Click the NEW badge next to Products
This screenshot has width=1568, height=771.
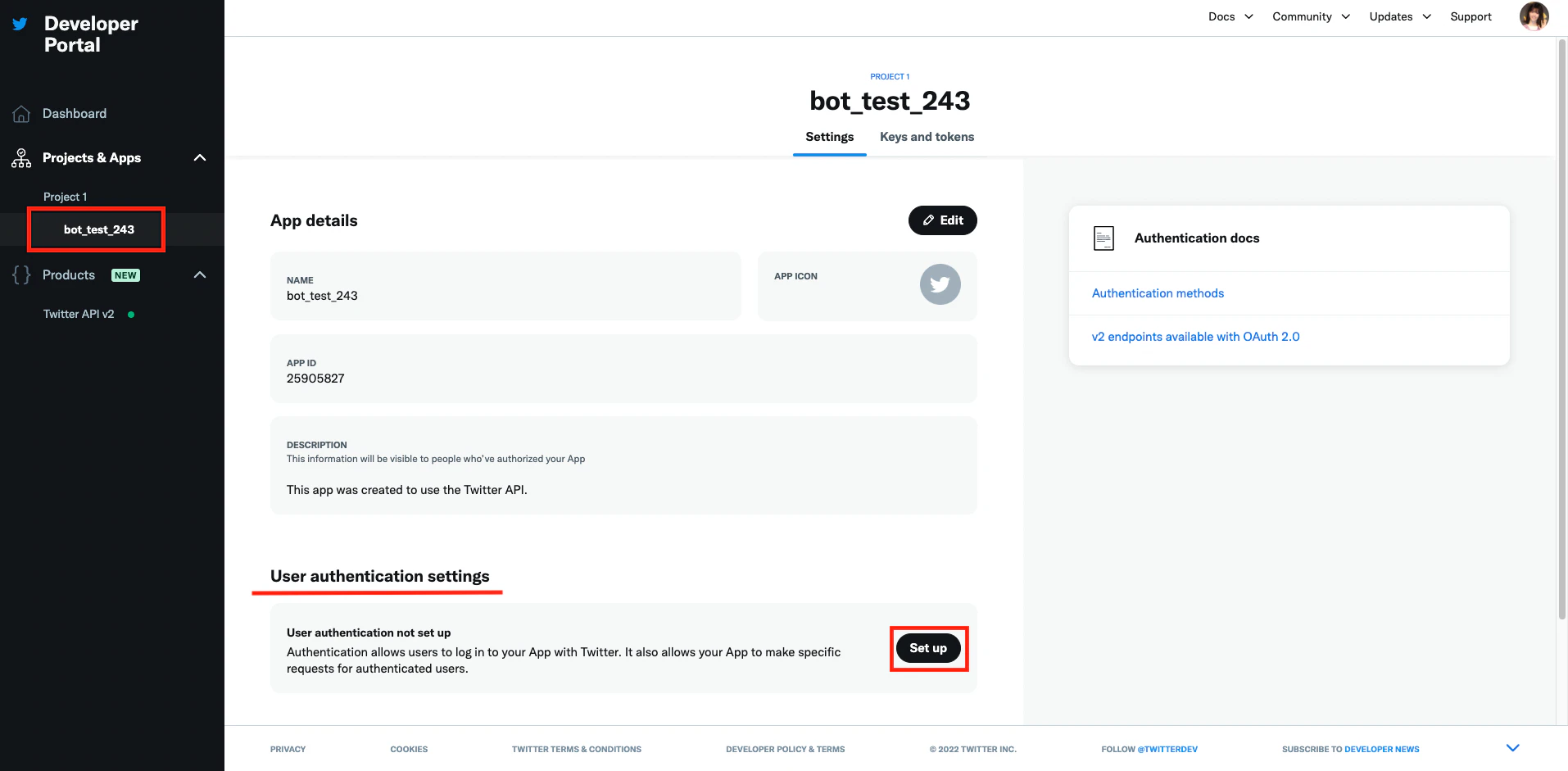pyautogui.click(x=125, y=275)
